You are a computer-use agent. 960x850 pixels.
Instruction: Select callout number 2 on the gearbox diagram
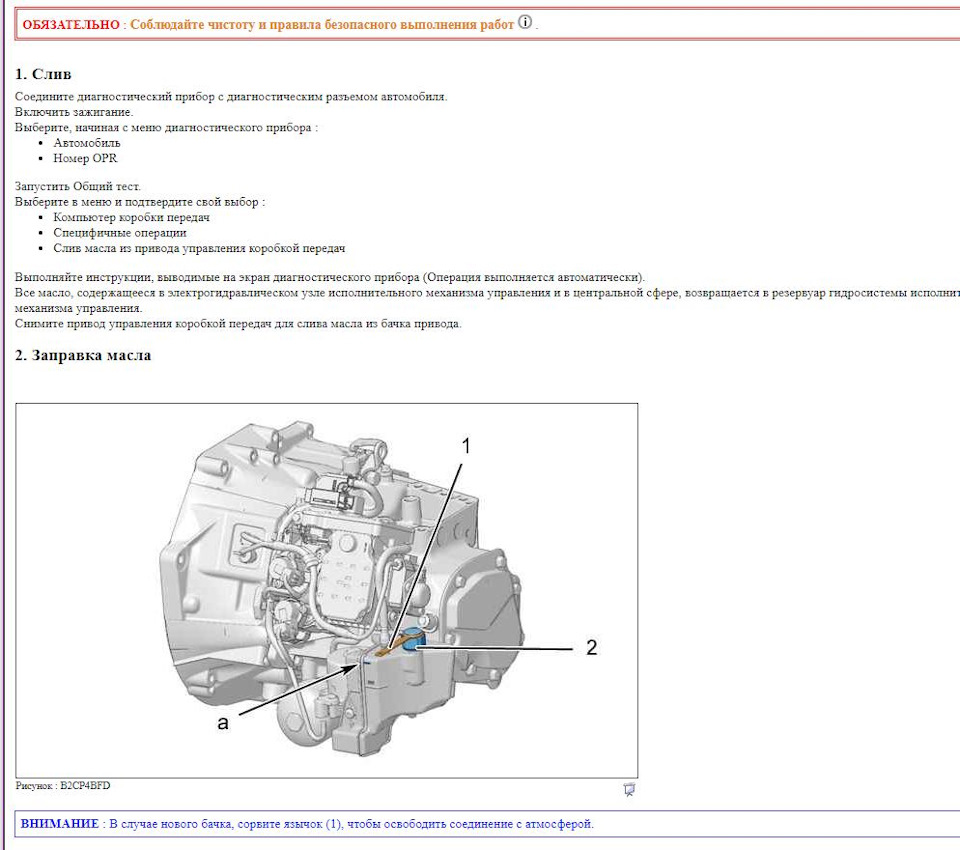(592, 648)
